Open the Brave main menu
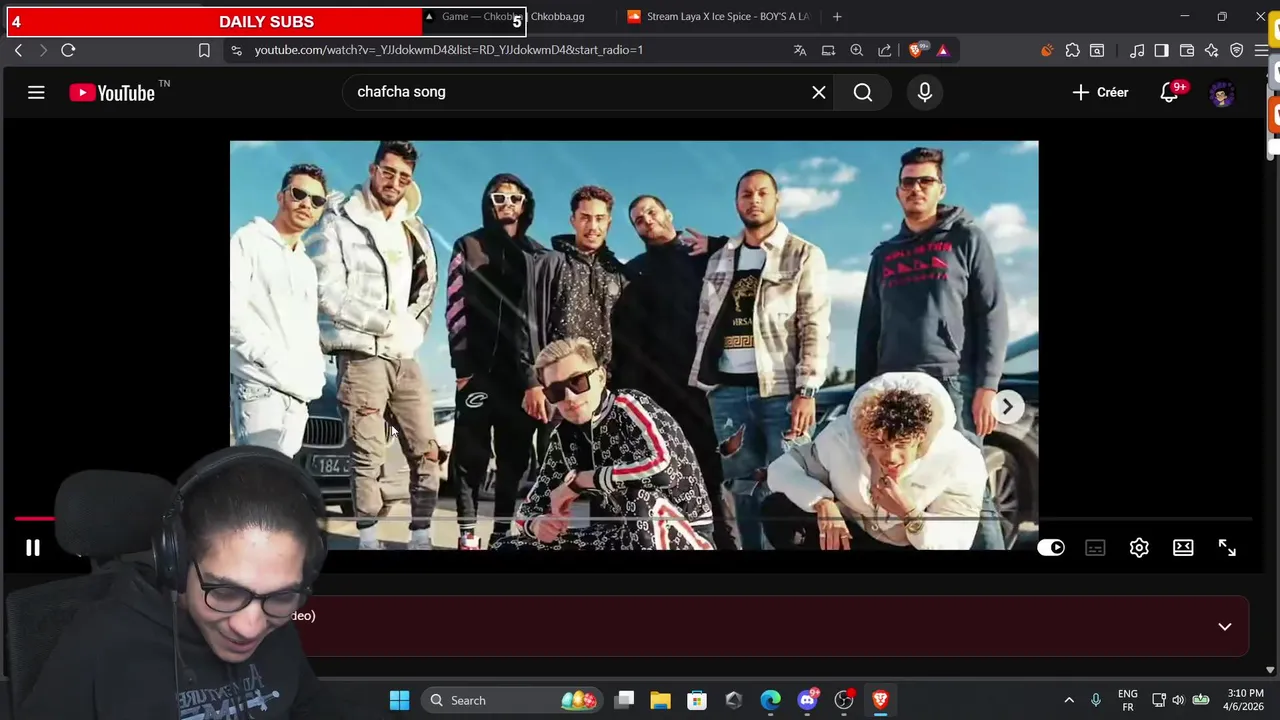 (1261, 50)
